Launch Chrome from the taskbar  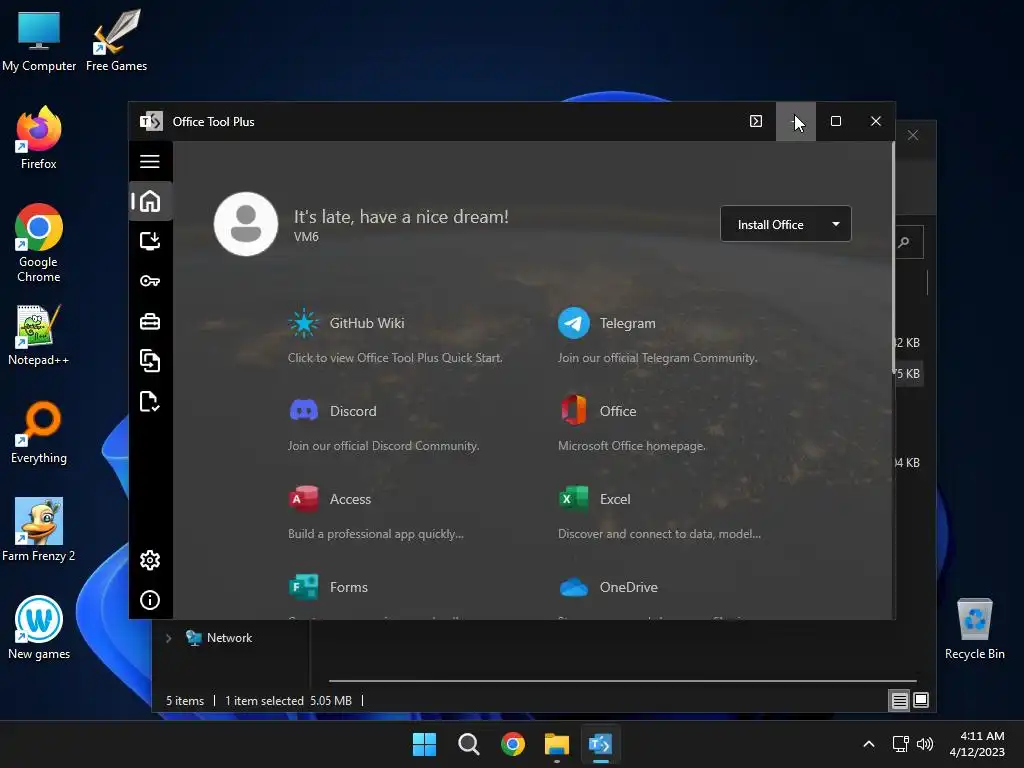click(x=513, y=744)
